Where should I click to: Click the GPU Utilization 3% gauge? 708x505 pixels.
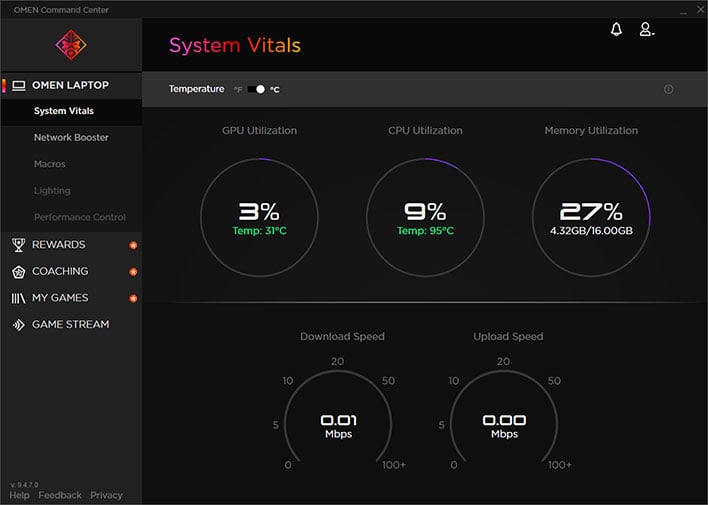259,217
